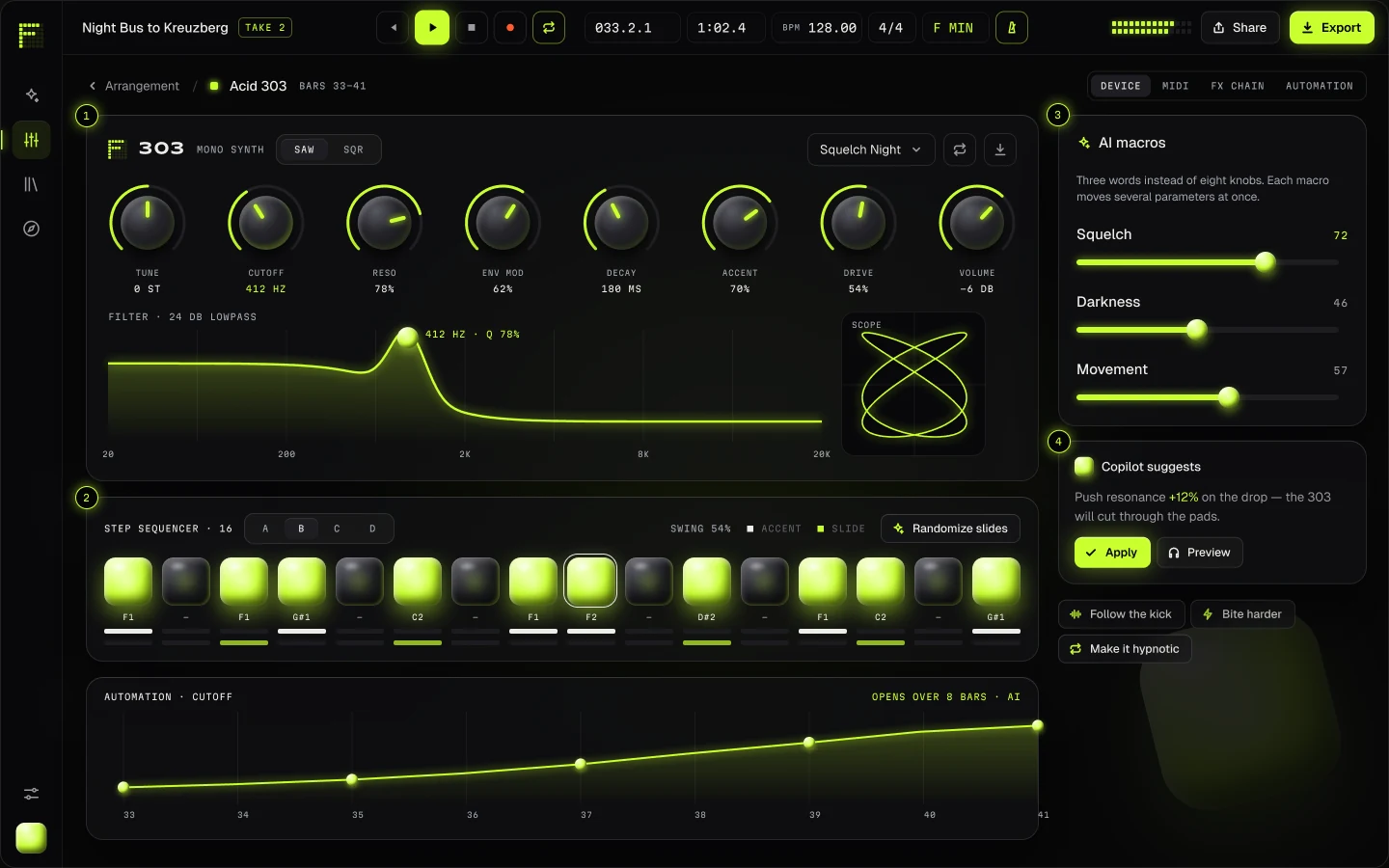Click the ENV MOD knob
The width and height of the screenshot is (1389, 868).
503,222
